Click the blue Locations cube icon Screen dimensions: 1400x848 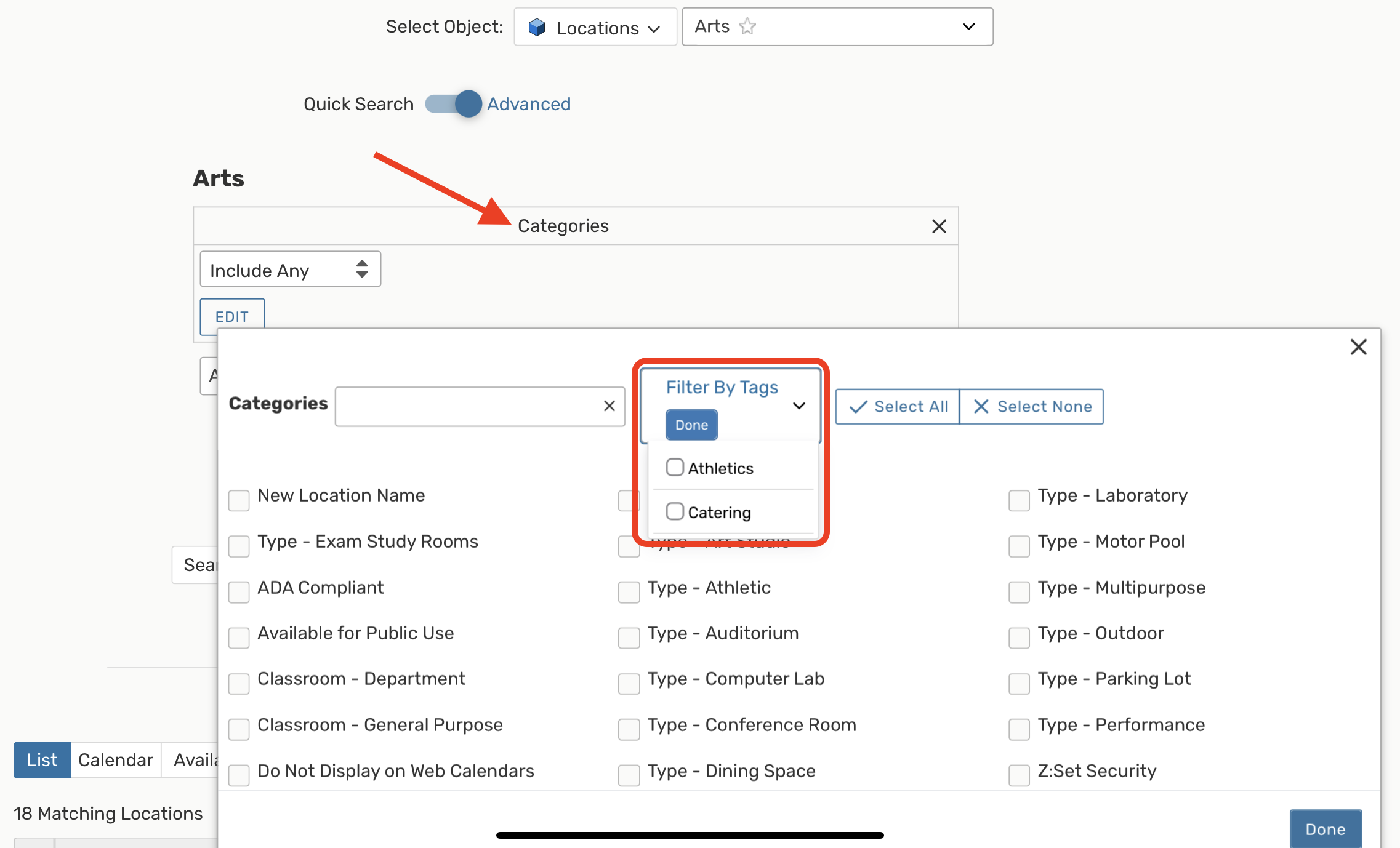(537, 28)
